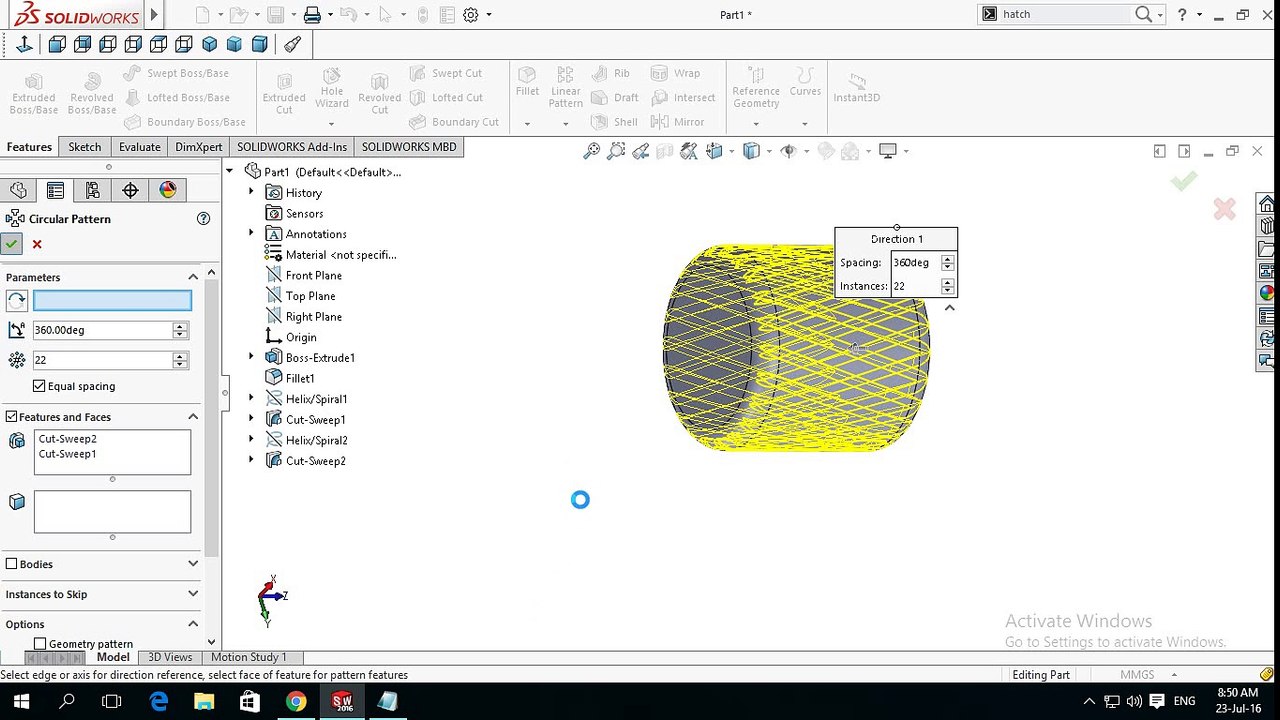Click the Print icon in the top toolbar
Image resolution: width=1280 pixels, height=720 pixels.
click(x=312, y=15)
